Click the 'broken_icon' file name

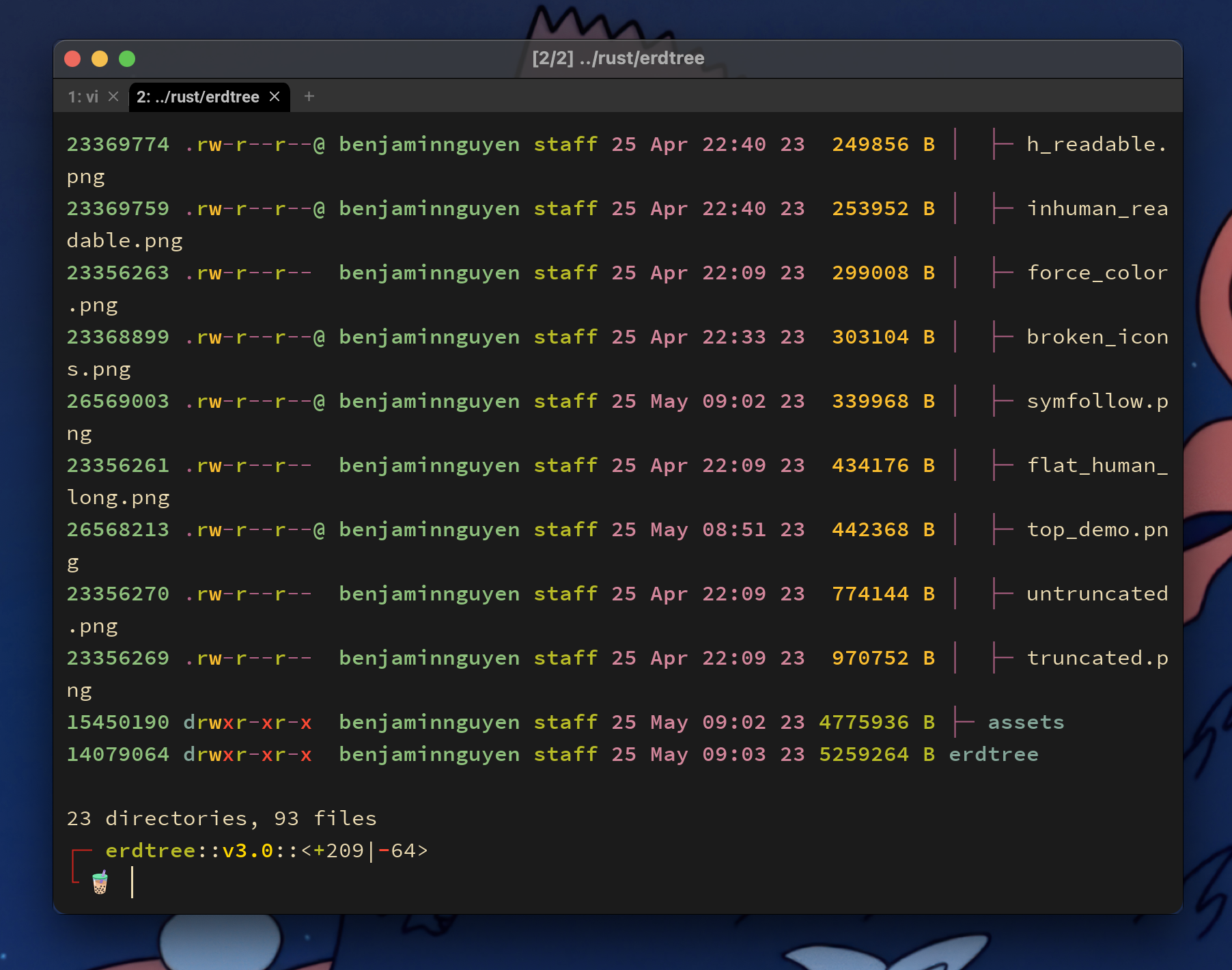click(x=1097, y=337)
